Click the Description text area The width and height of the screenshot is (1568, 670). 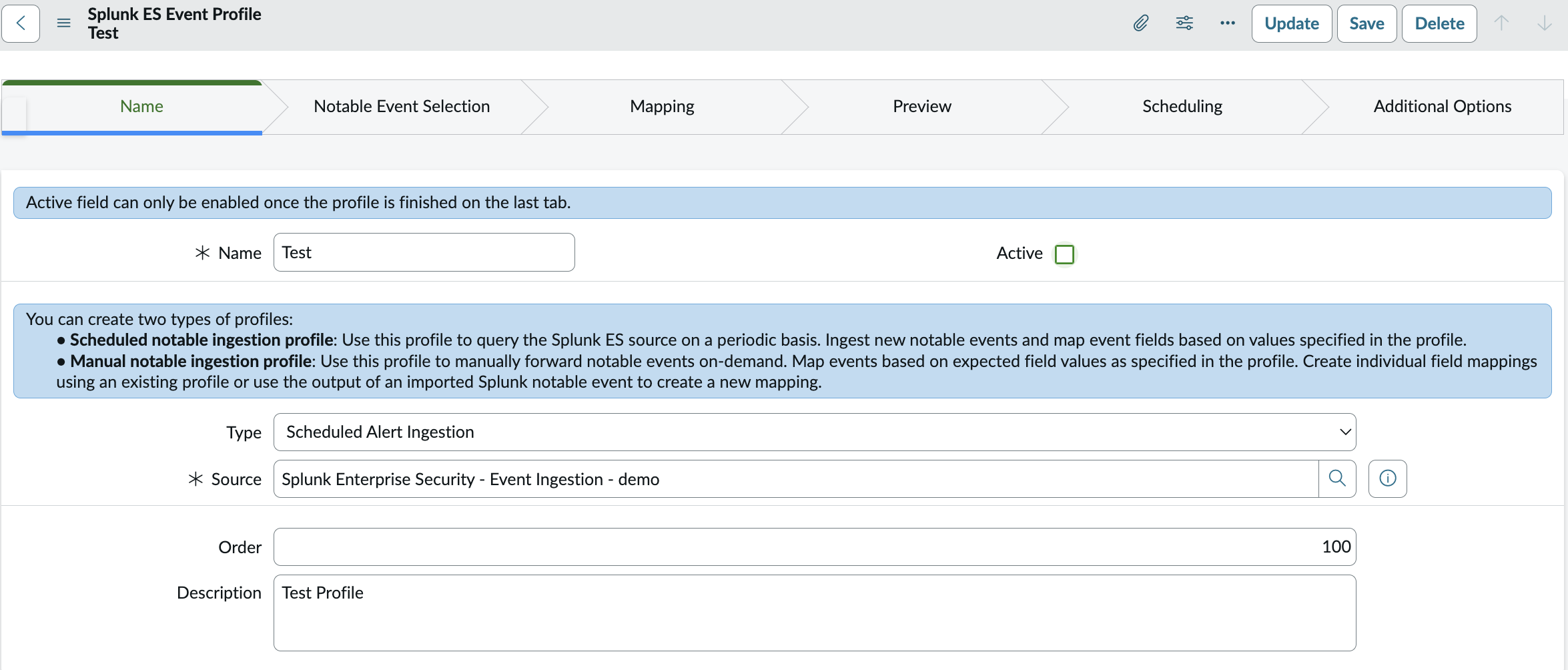tap(815, 613)
